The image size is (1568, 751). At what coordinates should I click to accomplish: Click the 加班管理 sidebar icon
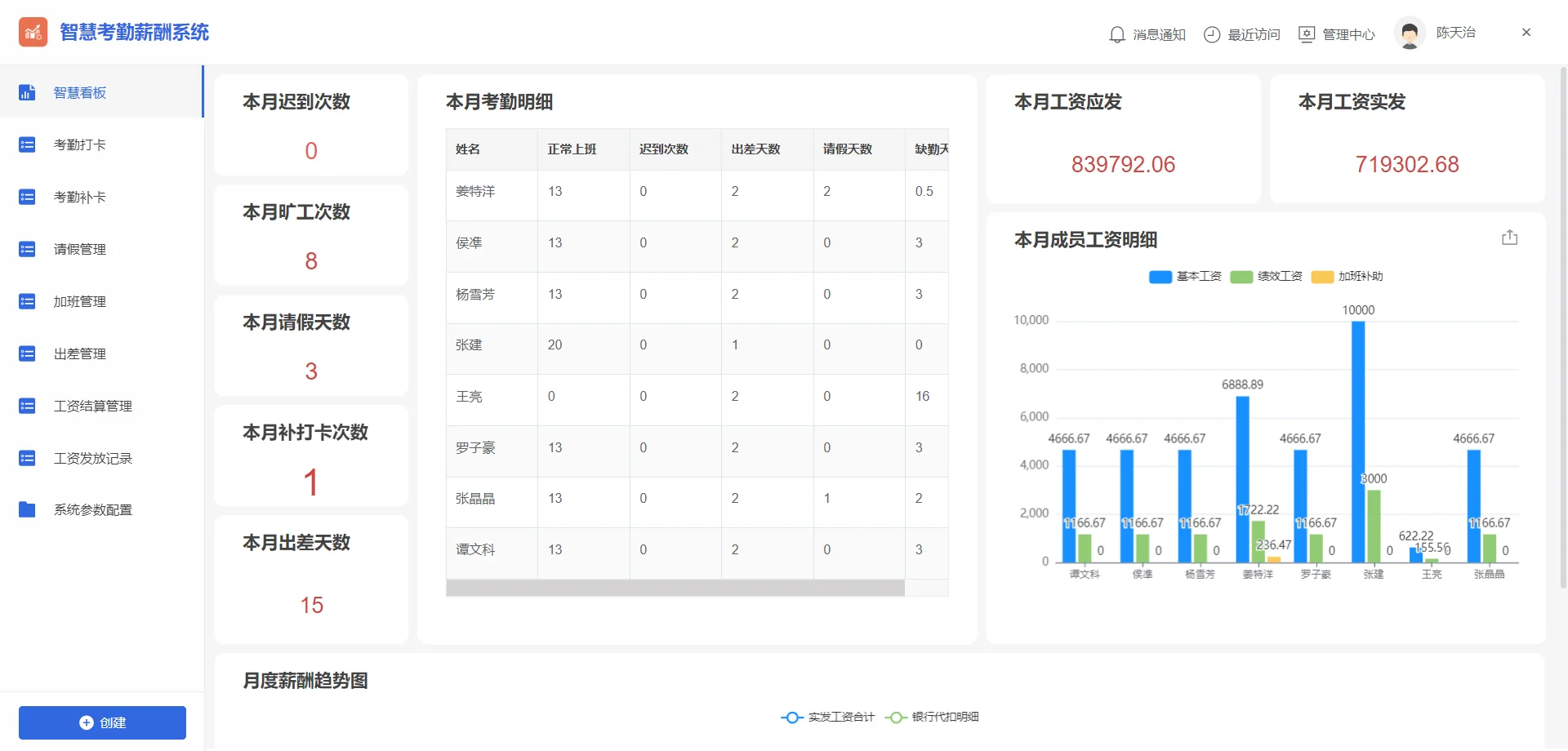click(x=27, y=301)
